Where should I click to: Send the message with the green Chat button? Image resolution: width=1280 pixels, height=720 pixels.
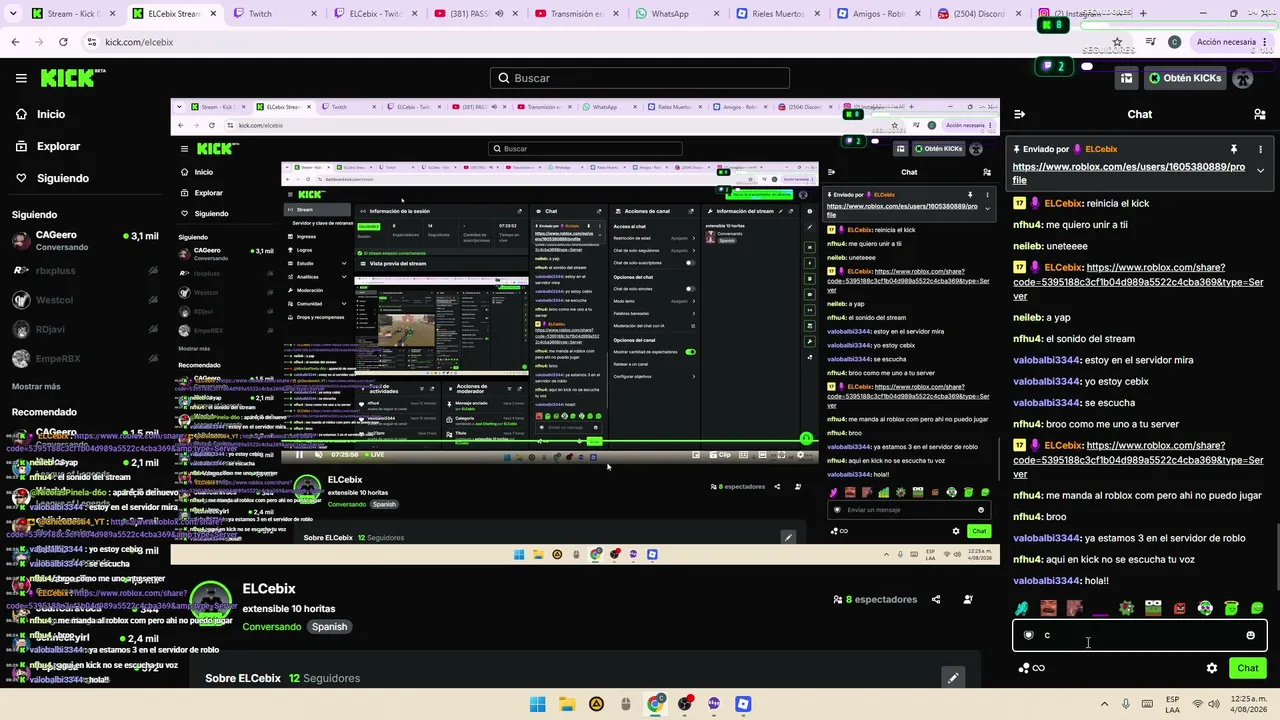point(1248,668)
